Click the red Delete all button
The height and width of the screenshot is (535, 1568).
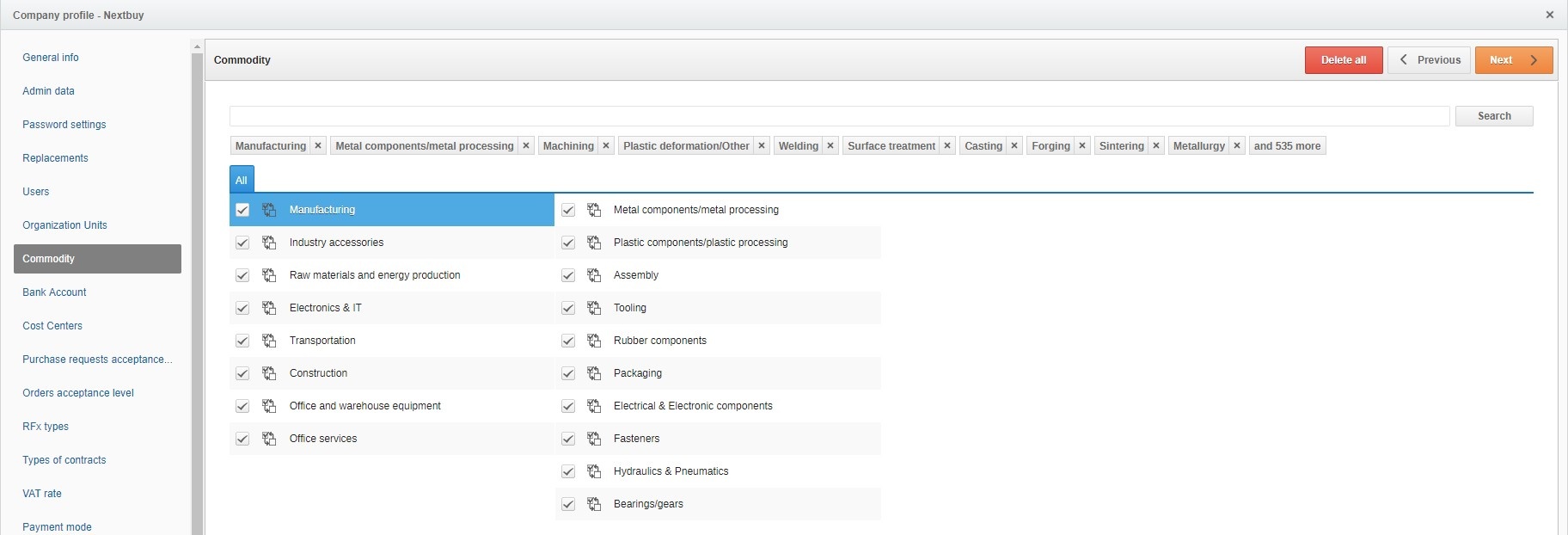click(x=1343, y=60)
